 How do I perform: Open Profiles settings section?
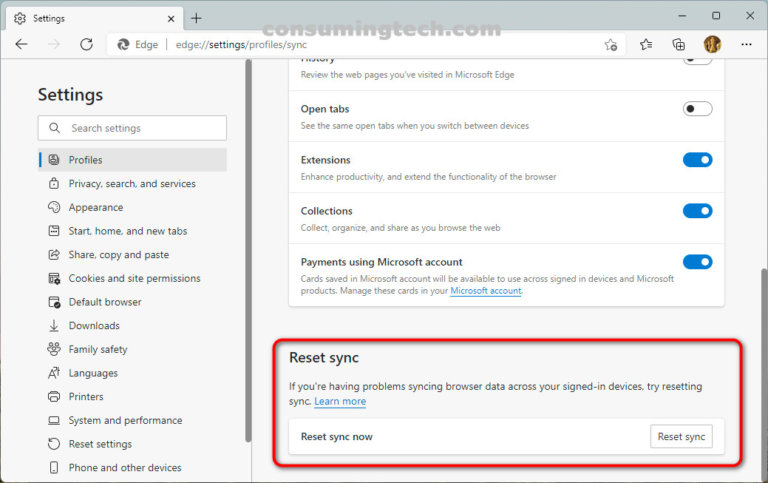[x=132, y=160]
